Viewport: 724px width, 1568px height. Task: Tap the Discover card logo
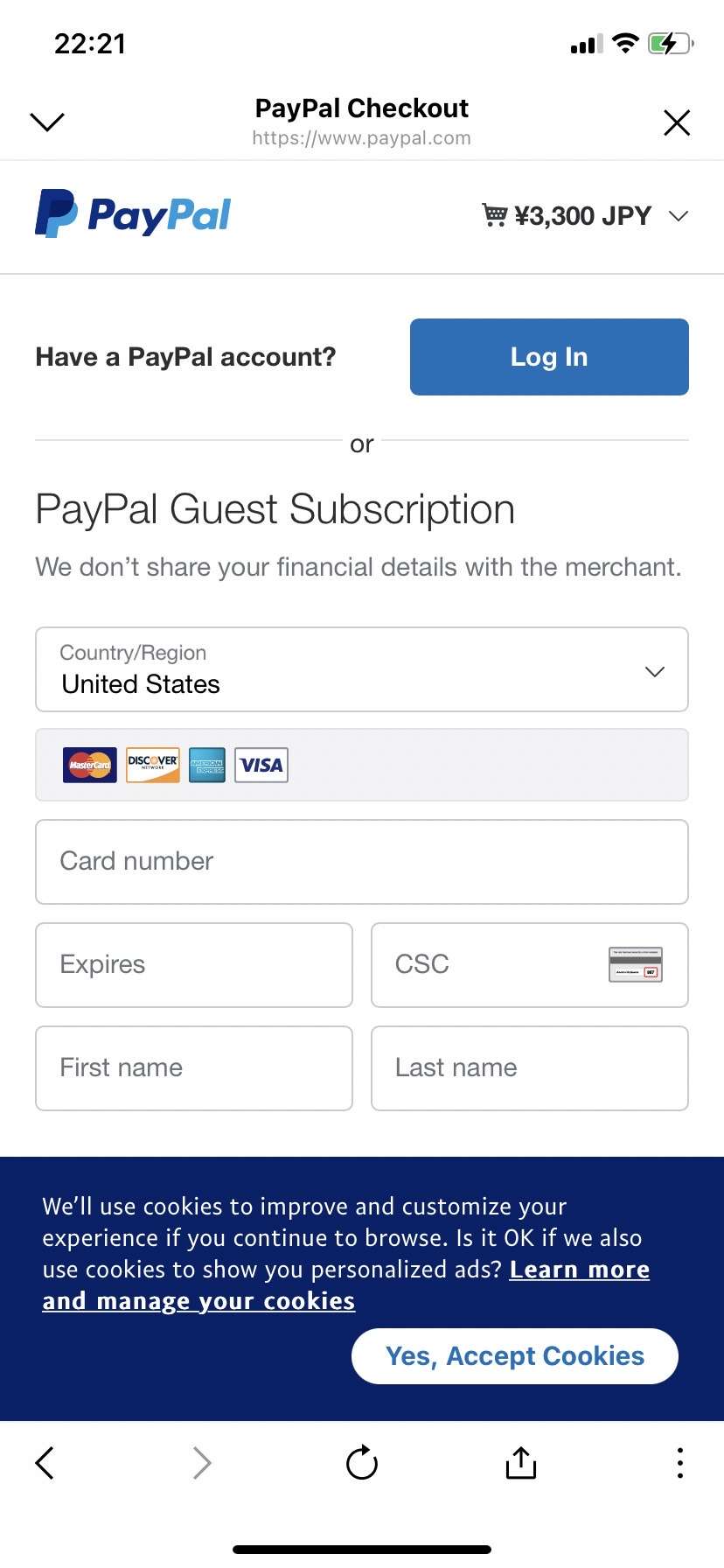pos(153,765)
